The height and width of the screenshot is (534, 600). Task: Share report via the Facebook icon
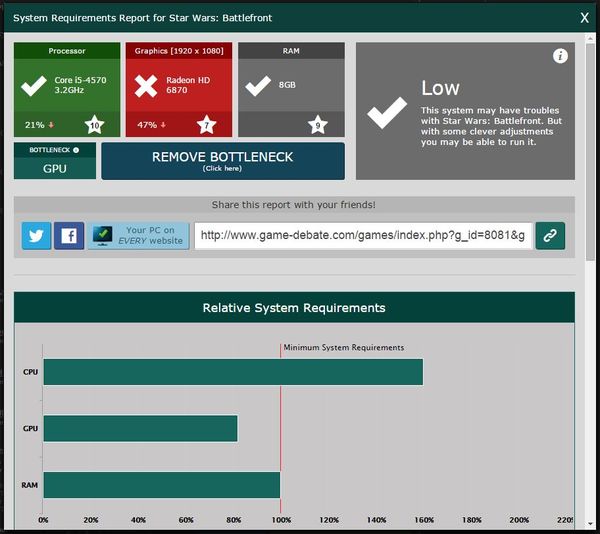69,236
